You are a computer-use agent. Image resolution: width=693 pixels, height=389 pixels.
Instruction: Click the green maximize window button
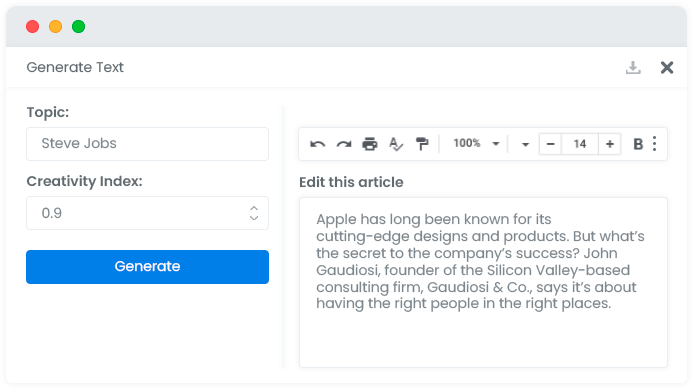tap(79, 27)
